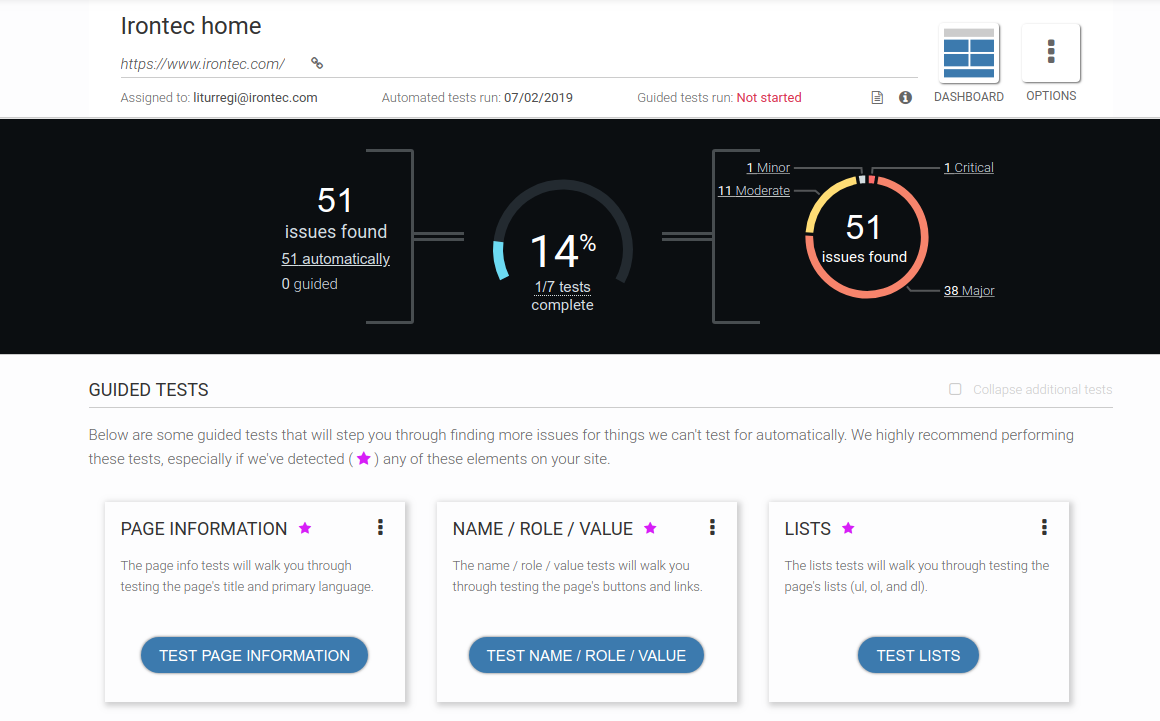Click the star in the description paragraph
The height and width of the screenshot is (721, 1160).
coord(363,458)
